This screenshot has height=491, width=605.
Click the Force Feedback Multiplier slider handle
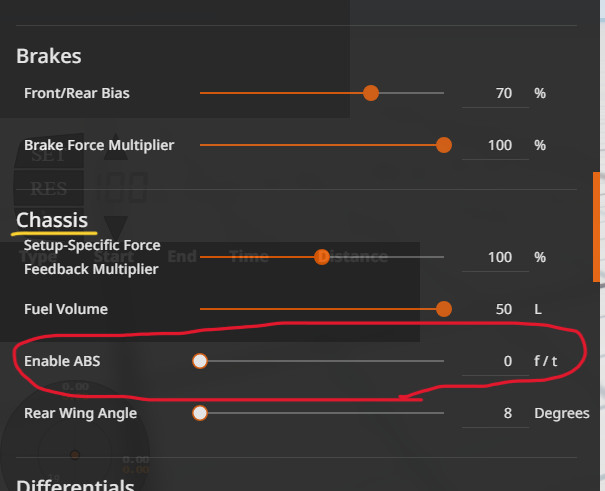[322, 257]
